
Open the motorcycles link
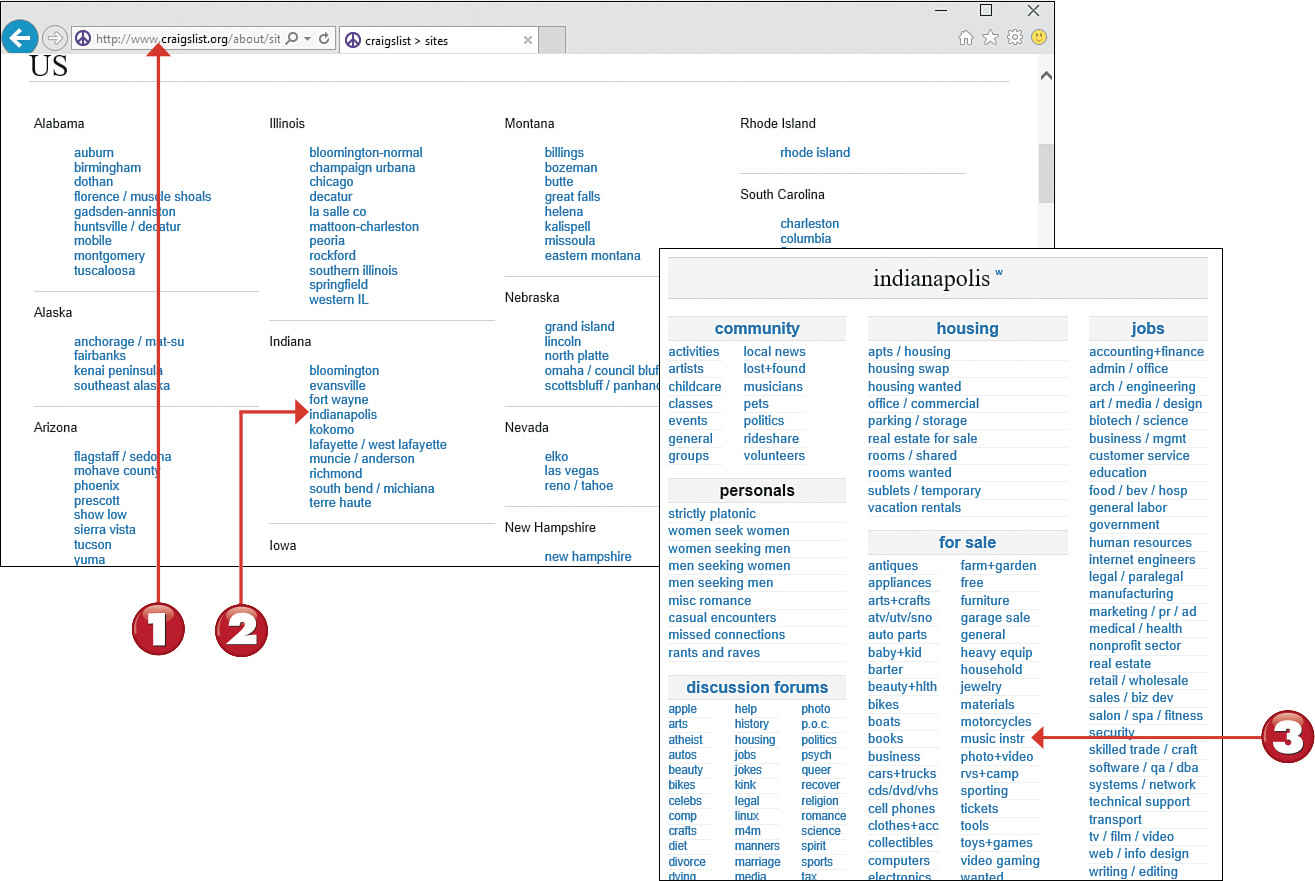[996, 722]
